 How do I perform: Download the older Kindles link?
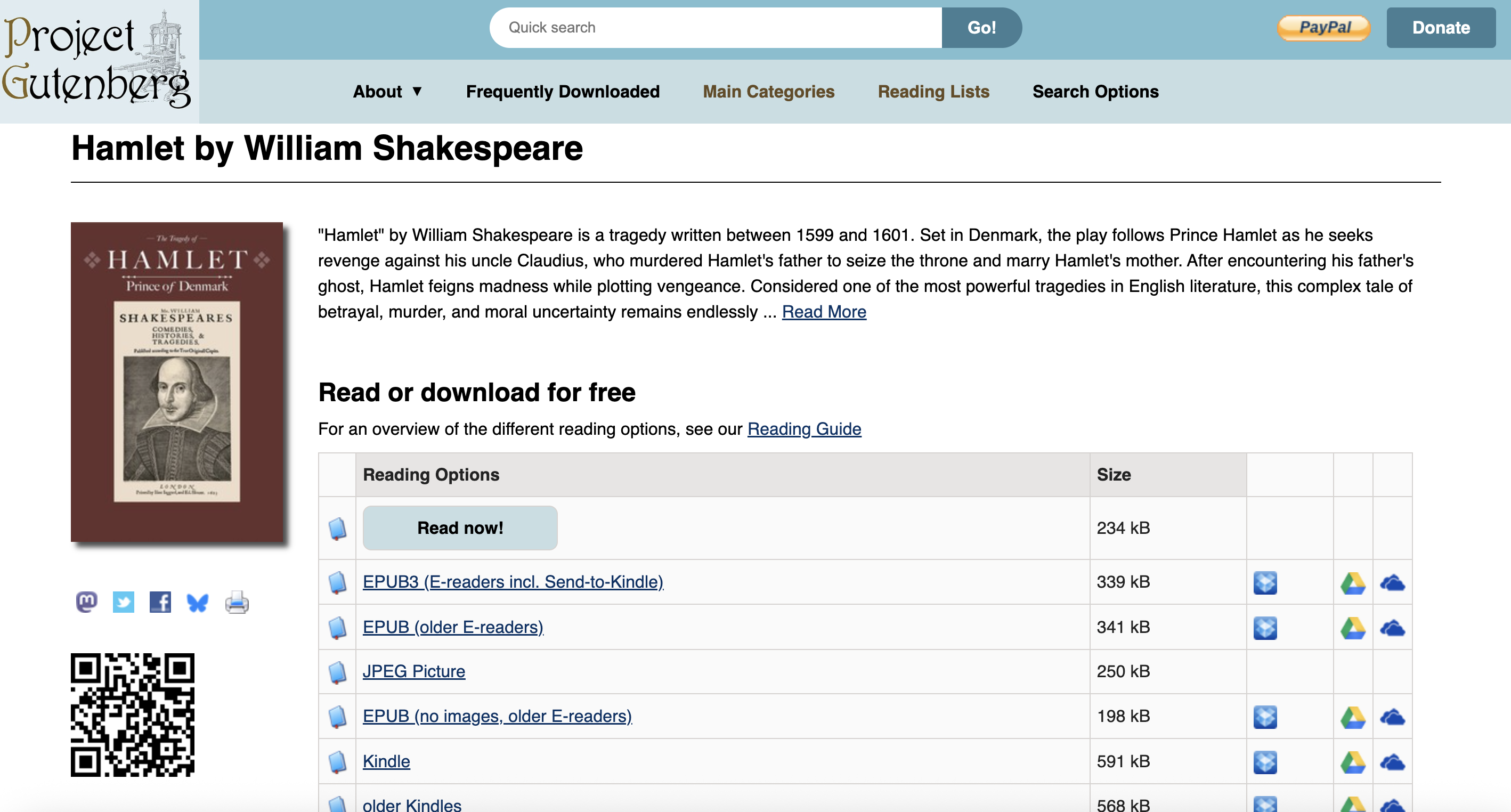pyautogui.click(x=412, y=805)
